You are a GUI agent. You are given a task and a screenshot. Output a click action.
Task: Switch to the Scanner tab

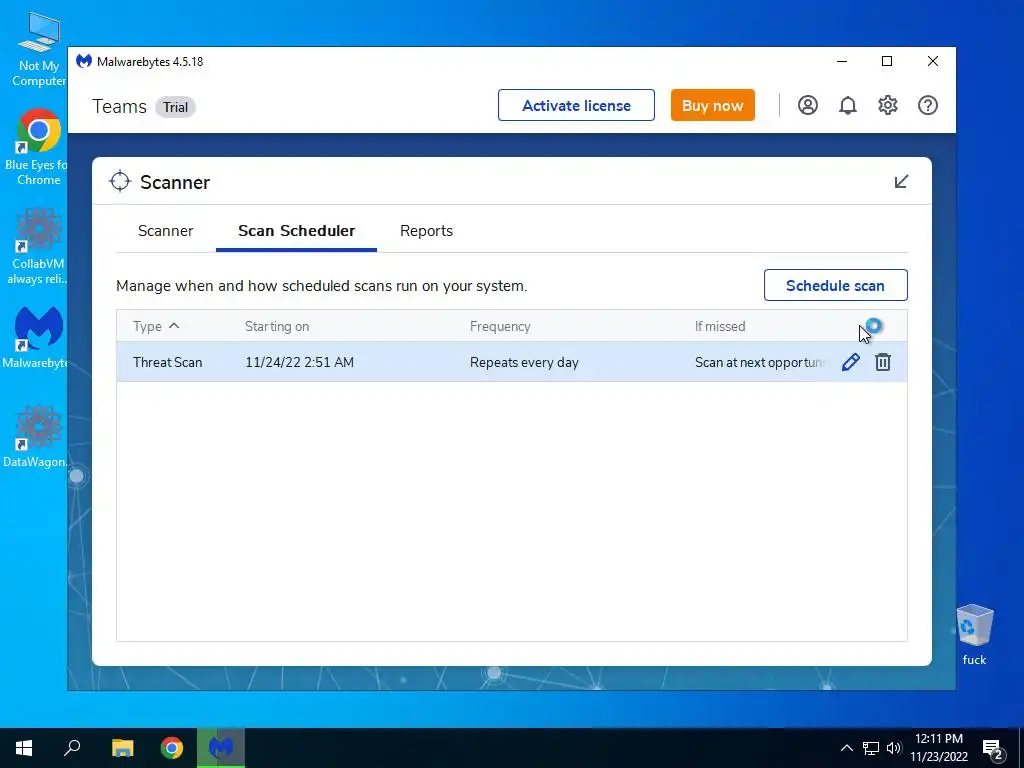pyautogui.click(x=165, y=231)
